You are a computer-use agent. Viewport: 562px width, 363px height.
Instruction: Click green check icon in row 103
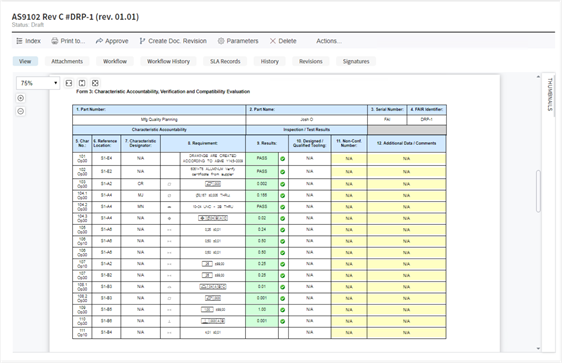tap(283, 184)
